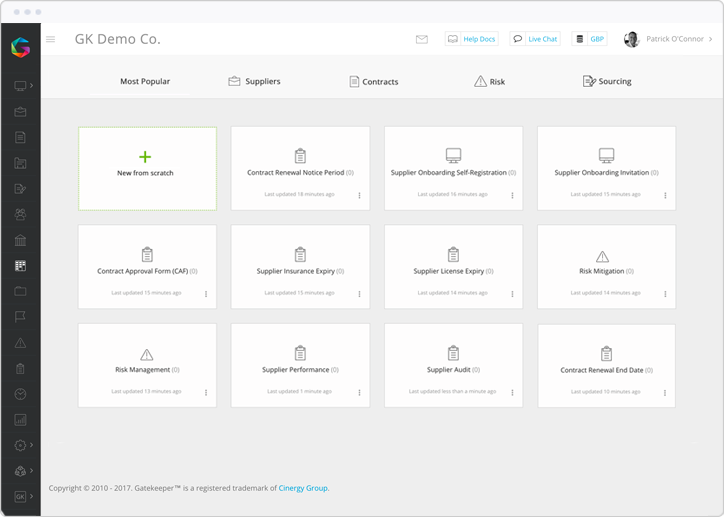Click the Help Docs button
Screen dimensions: 724x517
coord(471,39)
